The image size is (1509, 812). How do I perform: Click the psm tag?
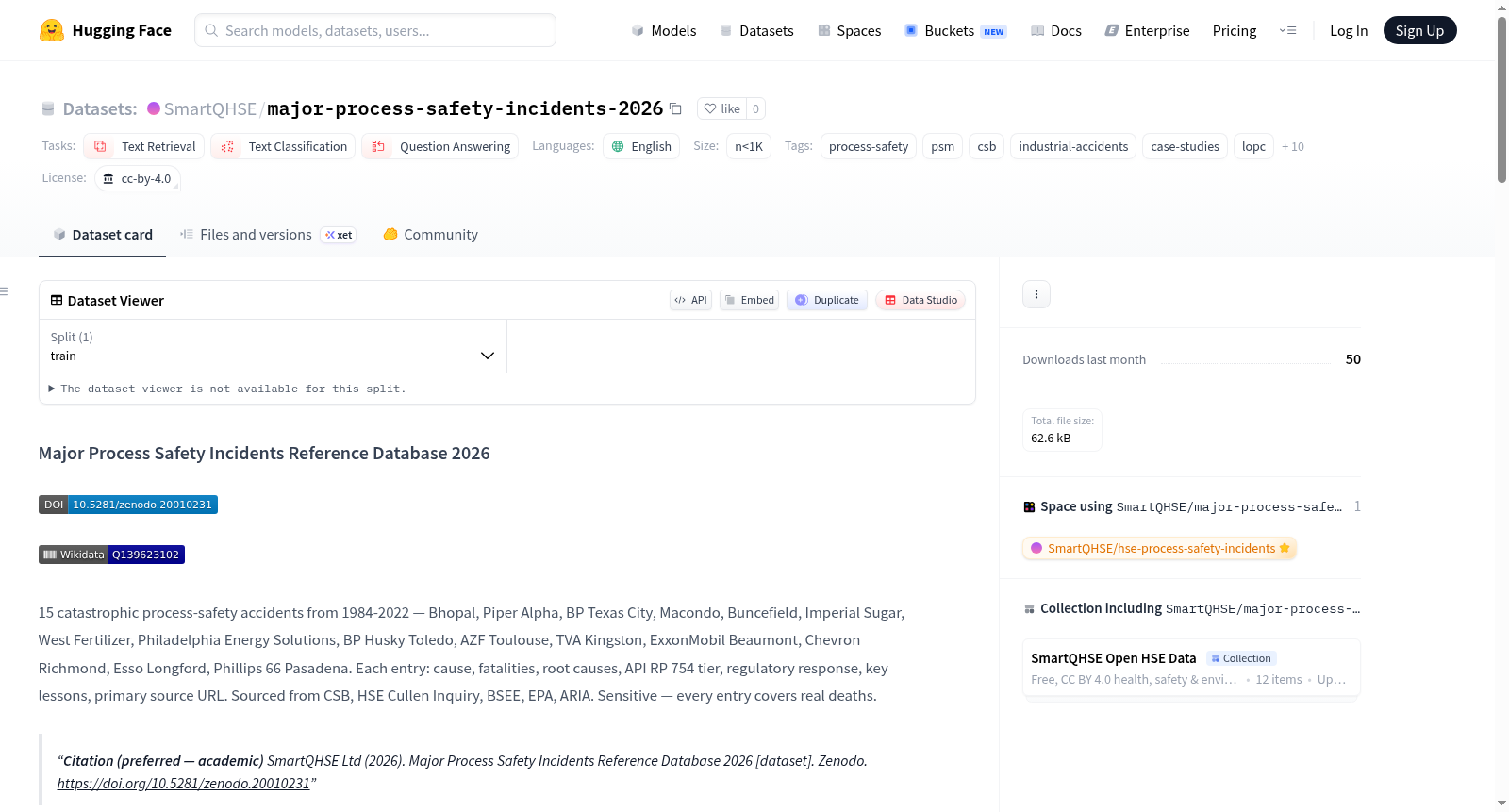943,146
